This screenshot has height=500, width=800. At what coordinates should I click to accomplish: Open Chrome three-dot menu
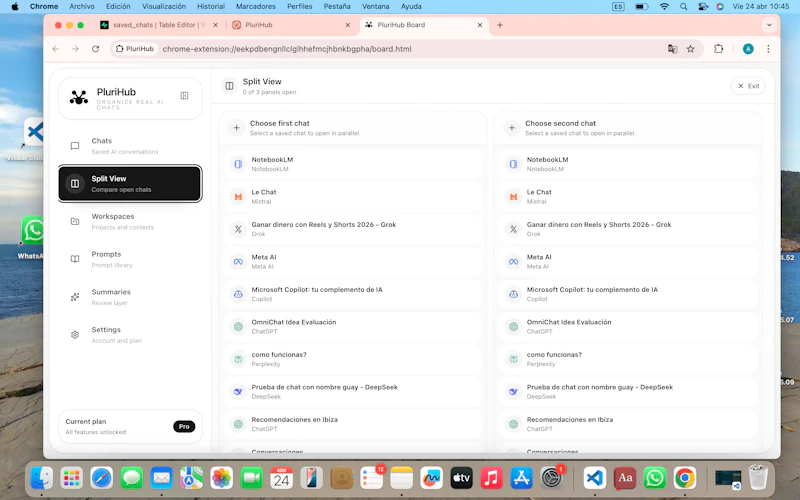(x=768, y=49)
